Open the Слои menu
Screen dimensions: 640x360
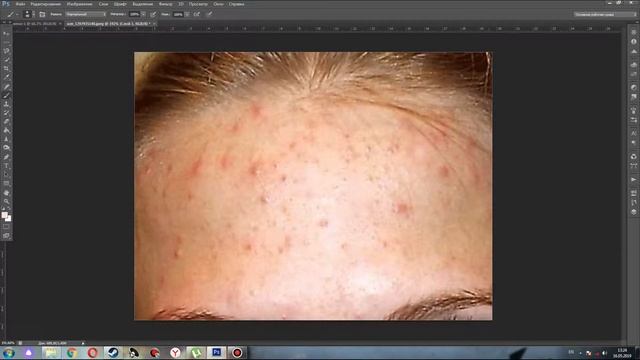pyautogui.click(x=103, y=4)
